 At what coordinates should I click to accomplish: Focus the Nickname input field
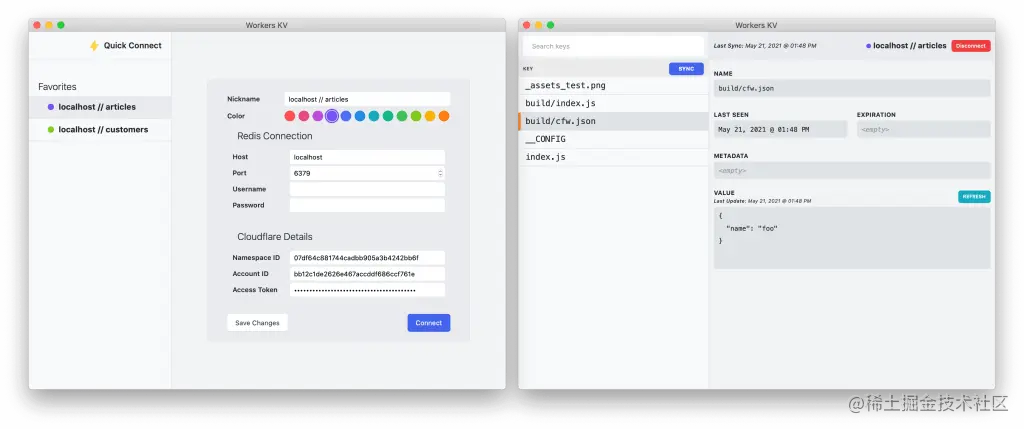point(367,99)
